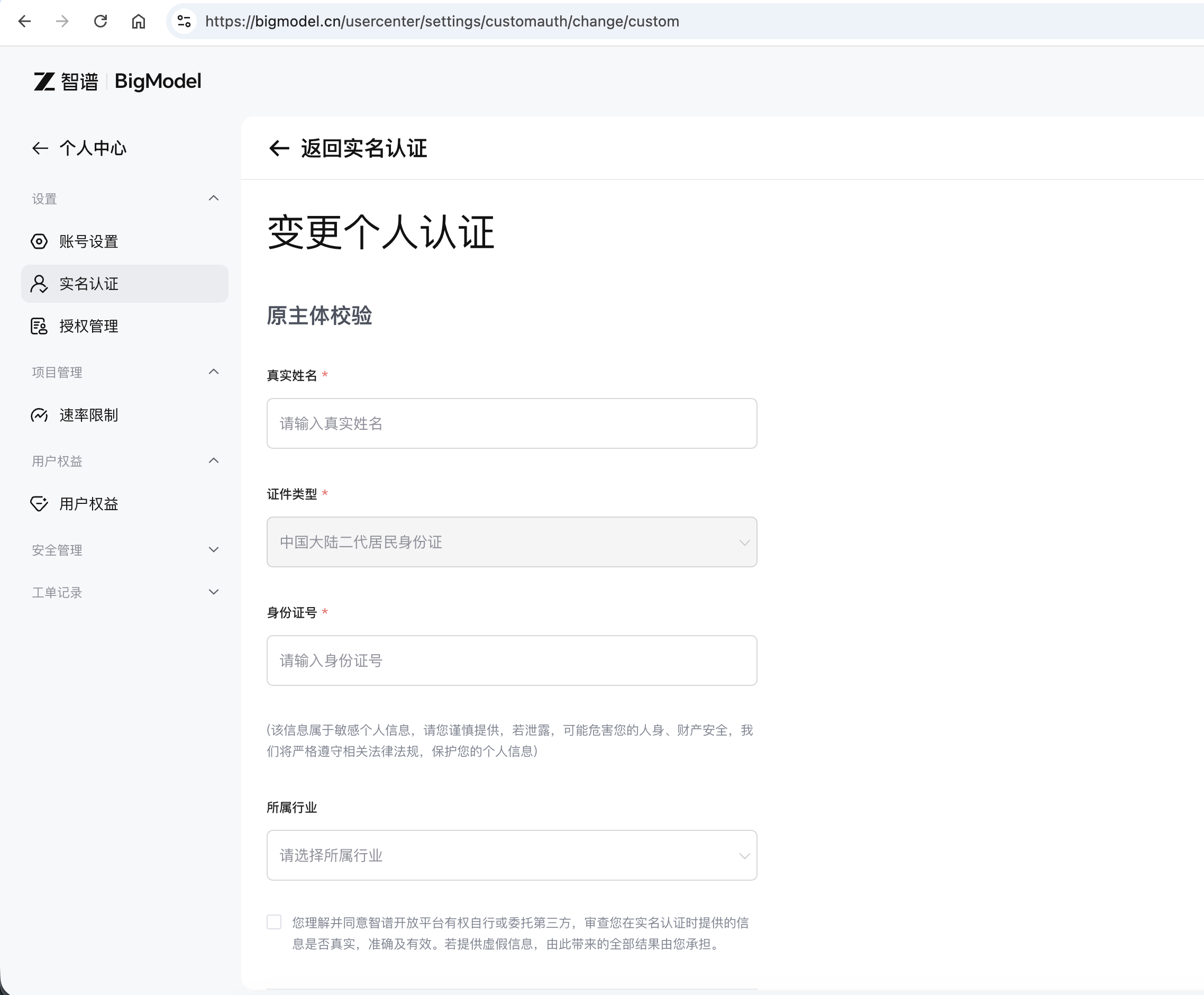Open site settings icon in address bar
1204x995 pixels.
(x=184, y=21)
